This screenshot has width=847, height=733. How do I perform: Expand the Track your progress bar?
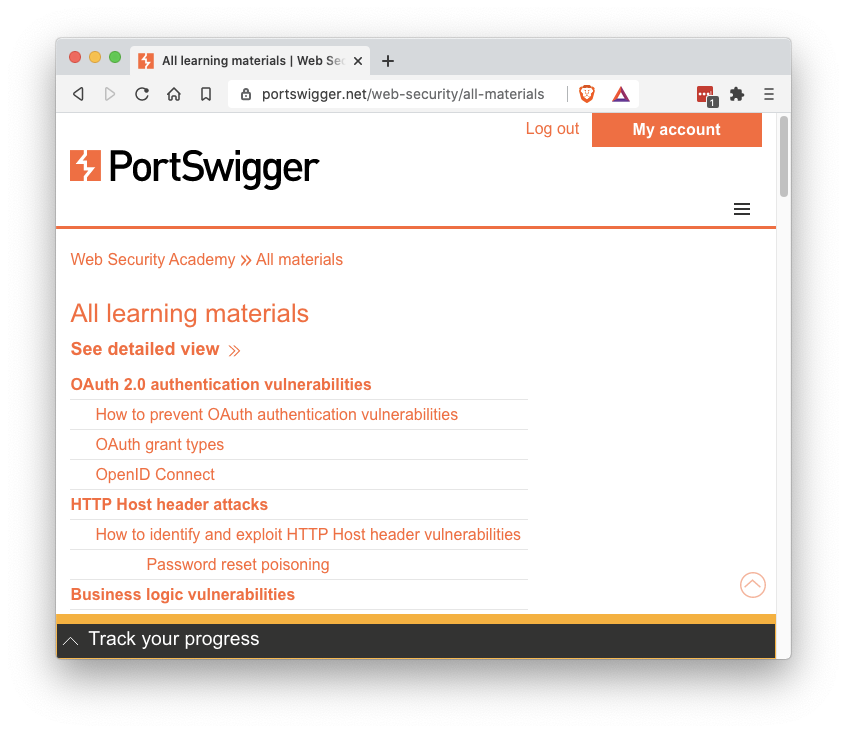pos(416,639)
